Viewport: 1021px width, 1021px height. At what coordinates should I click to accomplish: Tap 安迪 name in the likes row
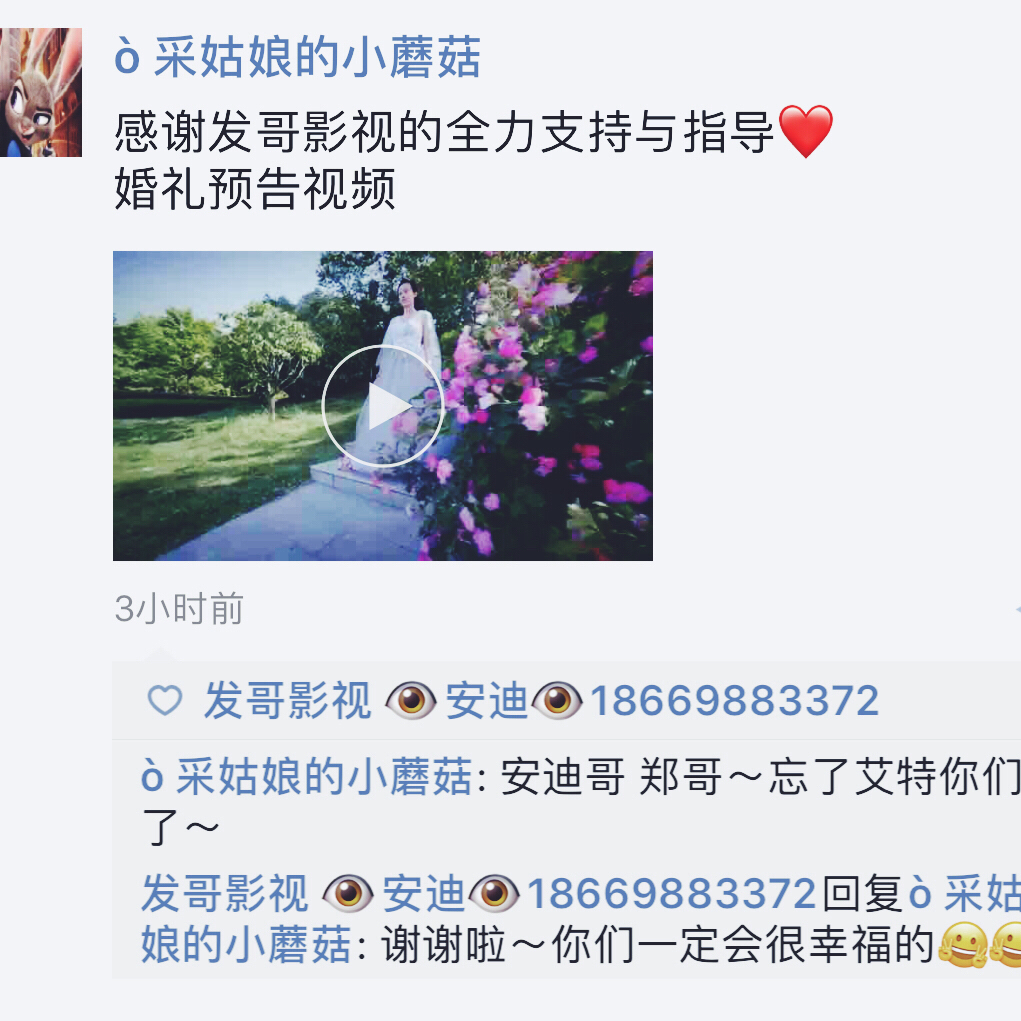[x=486, y=701]
